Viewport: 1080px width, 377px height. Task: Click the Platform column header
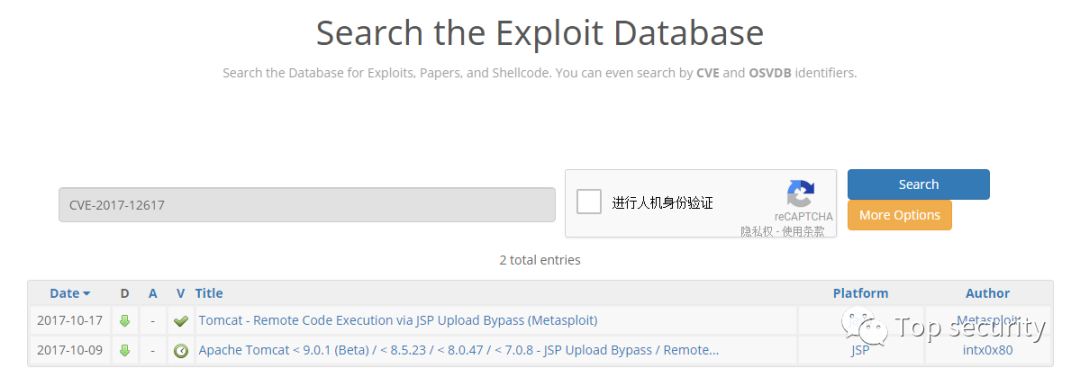point(860,293)
